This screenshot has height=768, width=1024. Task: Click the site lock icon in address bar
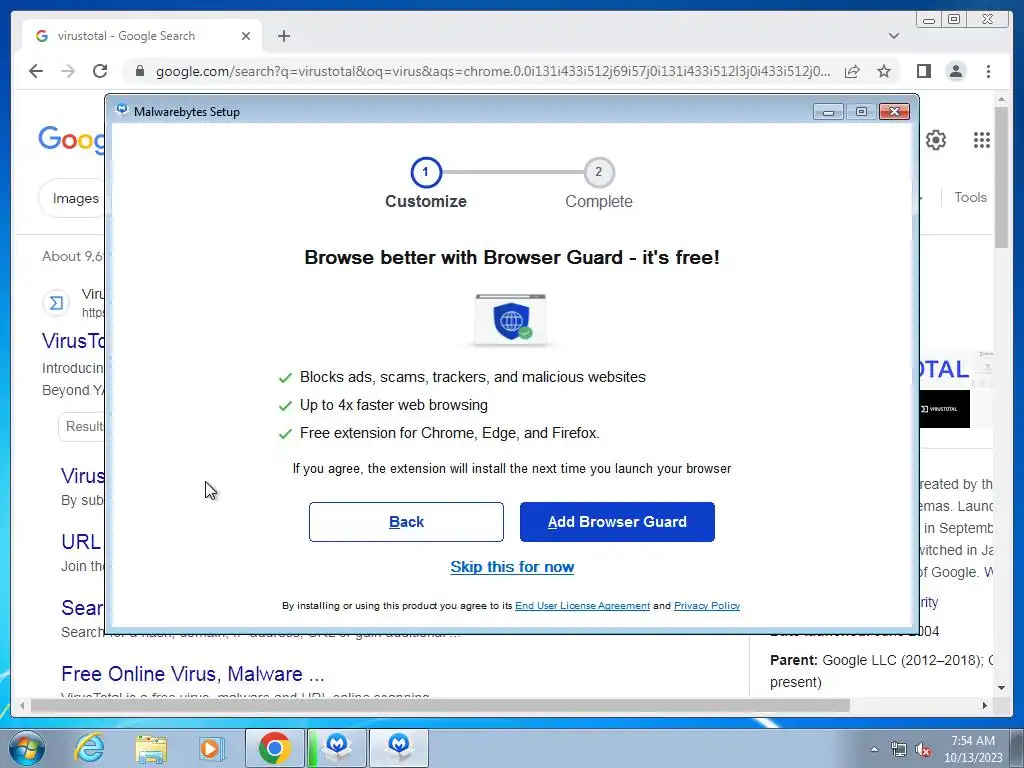(139, 71)
